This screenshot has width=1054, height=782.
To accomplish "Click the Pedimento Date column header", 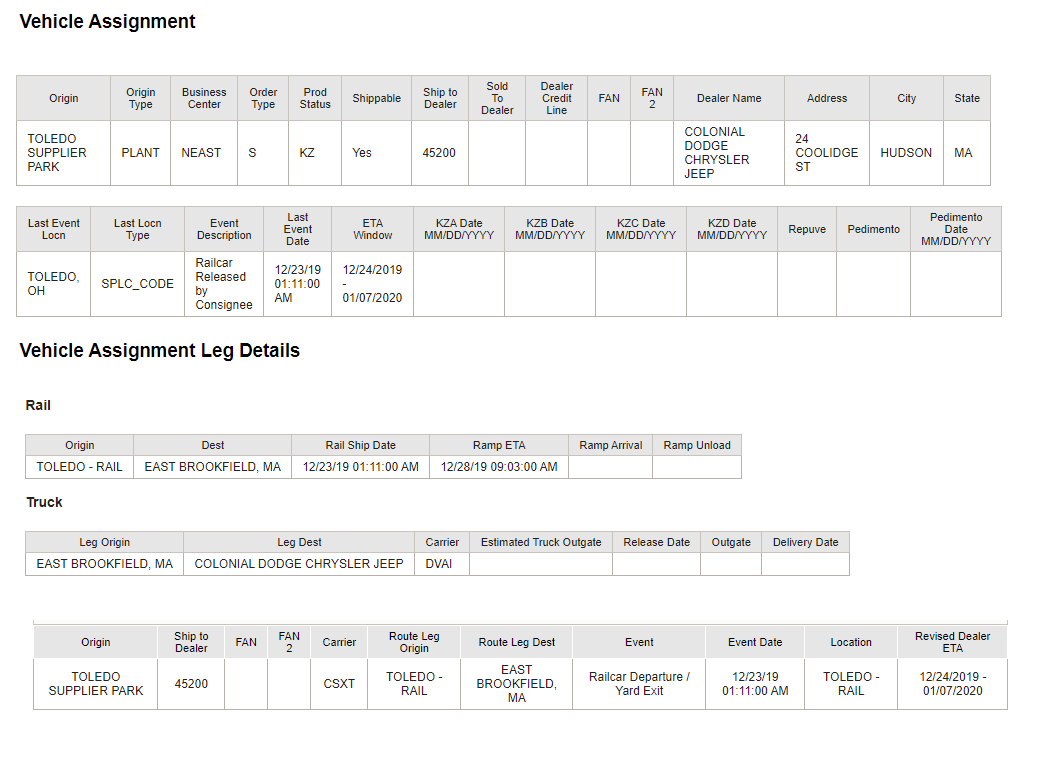I will tap(956, 229).
